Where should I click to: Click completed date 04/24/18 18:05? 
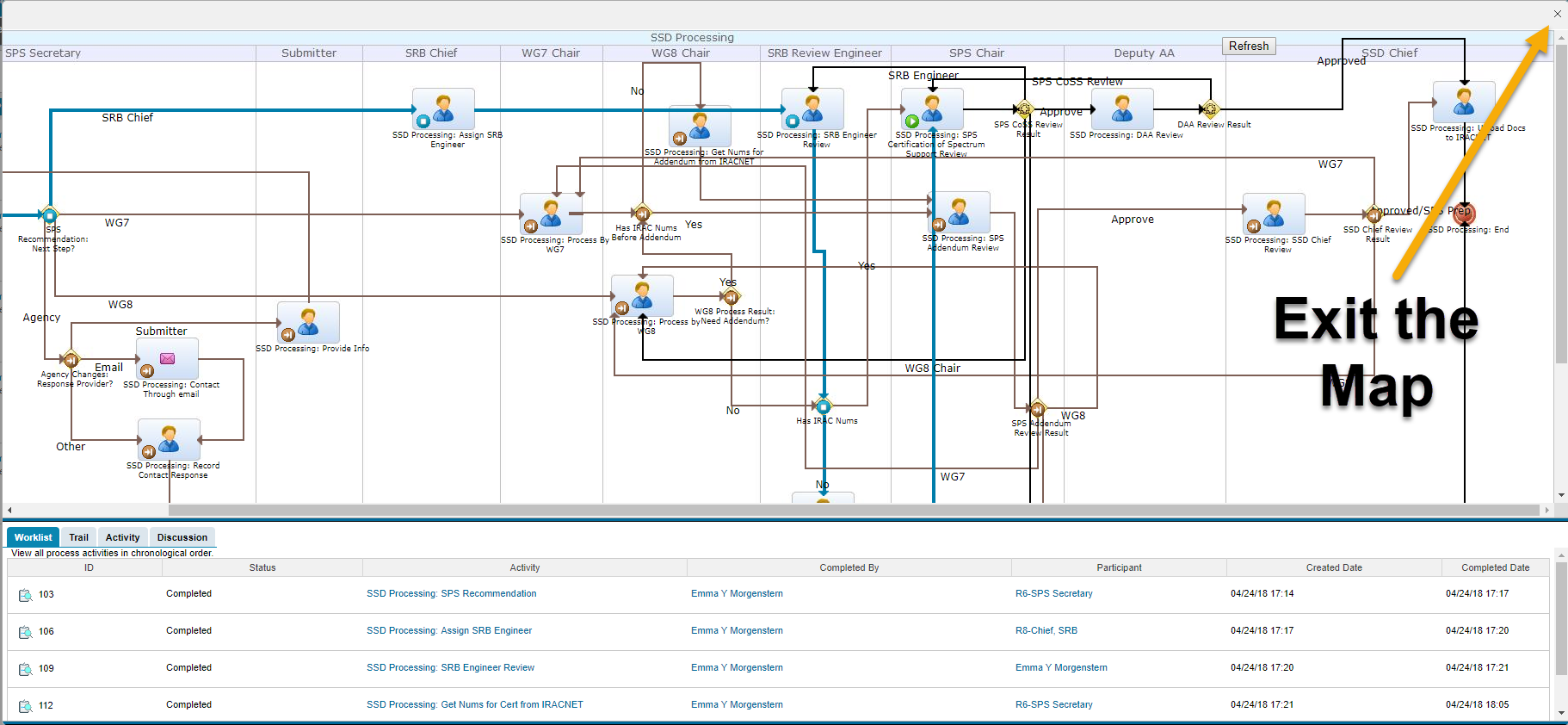[x=1477, y=705]
